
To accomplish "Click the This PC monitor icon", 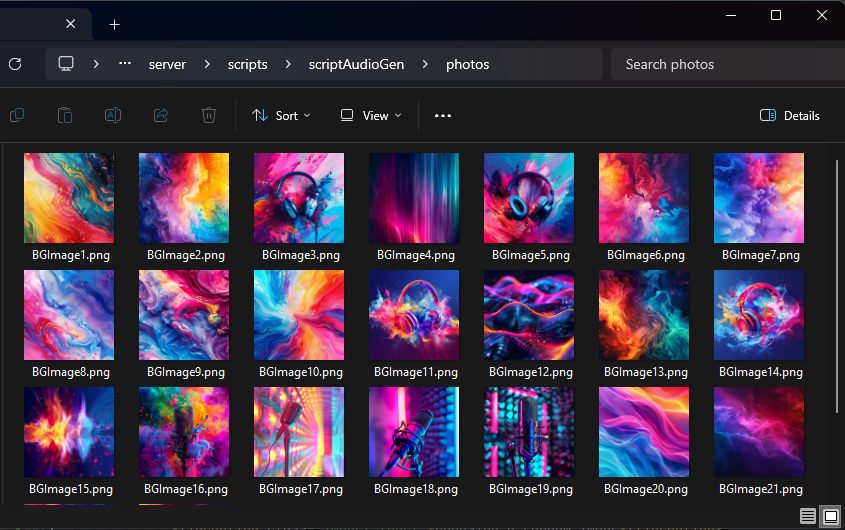I will coord(66,64).
